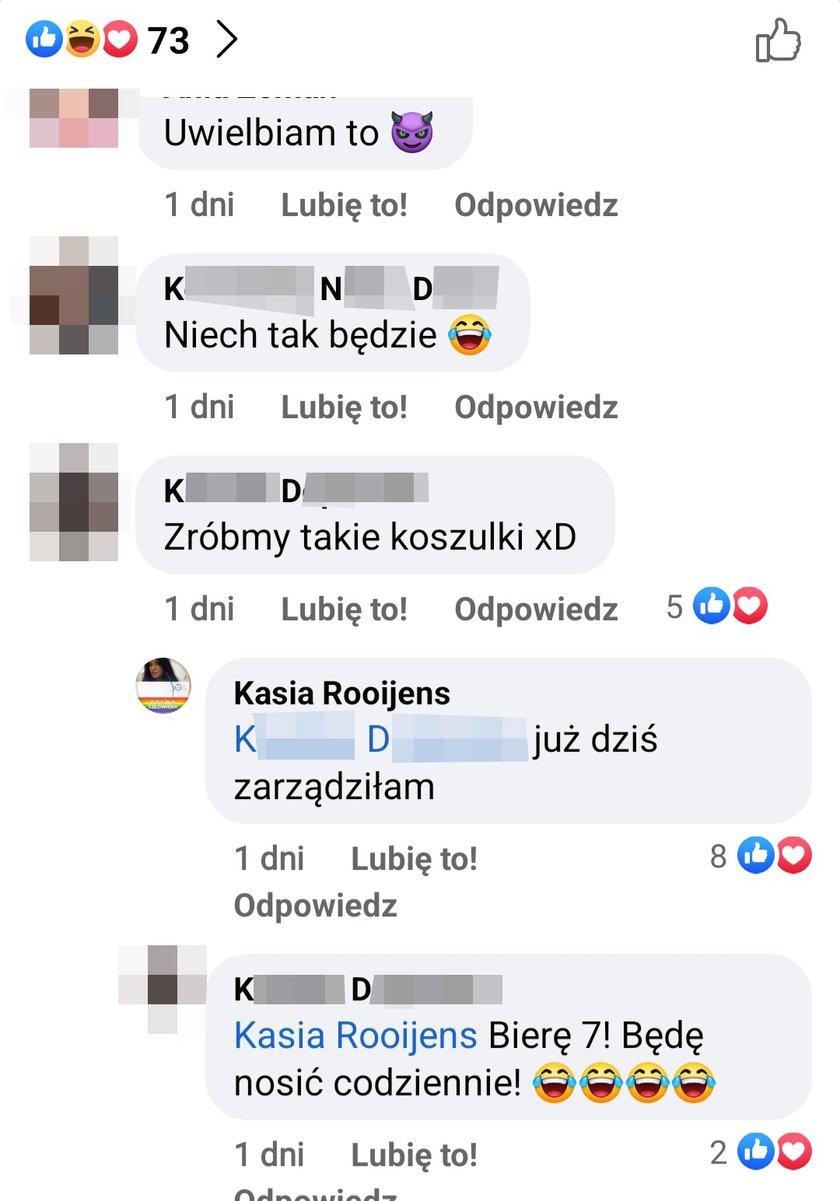Screen dimensions: 840x1201
Task: Like the "Zróbmy takie koszulki xD" comment
Action: tap(344, 609)
